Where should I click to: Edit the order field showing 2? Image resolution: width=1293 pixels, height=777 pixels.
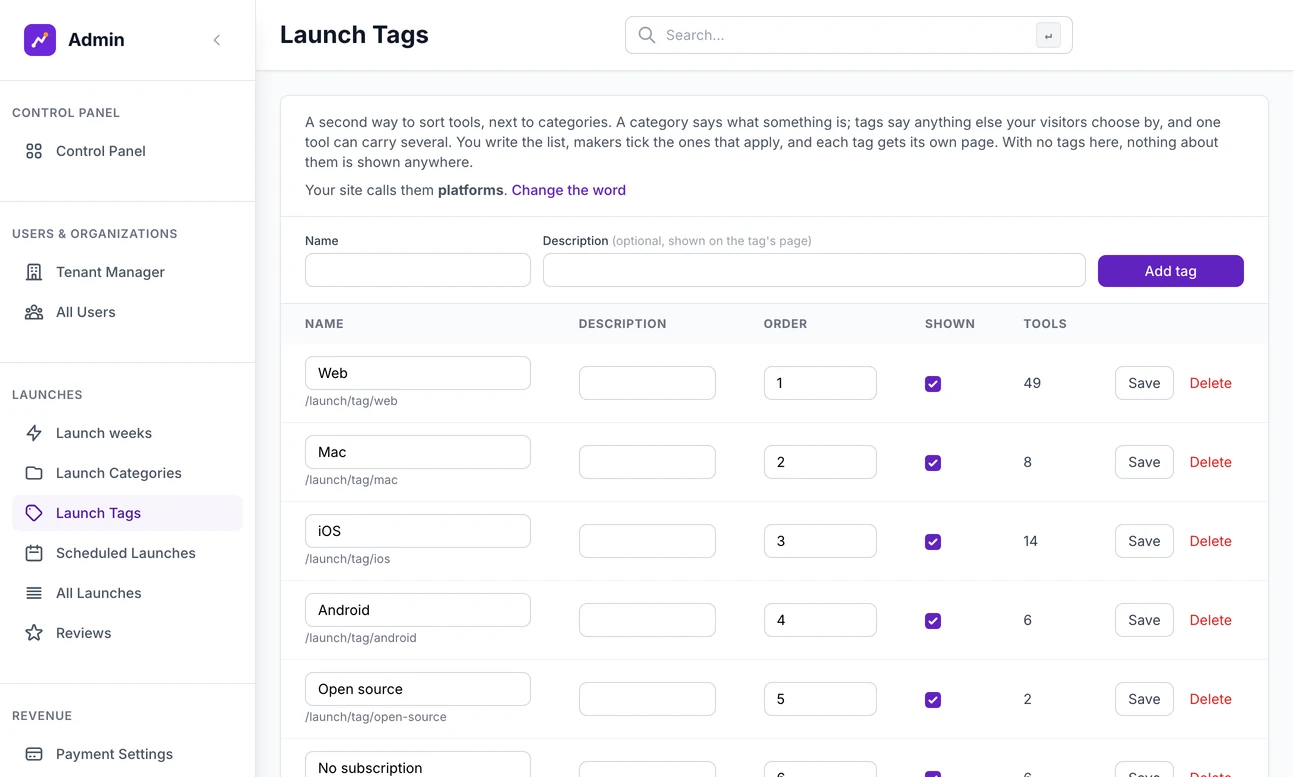[x=820, y=462]
